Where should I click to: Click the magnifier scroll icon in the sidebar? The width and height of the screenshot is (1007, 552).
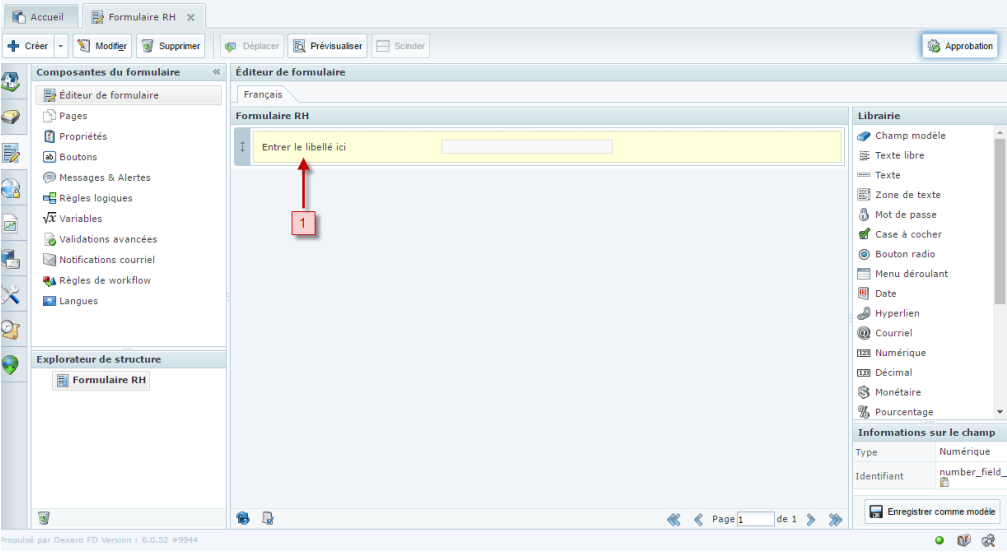tap(10, 329)
